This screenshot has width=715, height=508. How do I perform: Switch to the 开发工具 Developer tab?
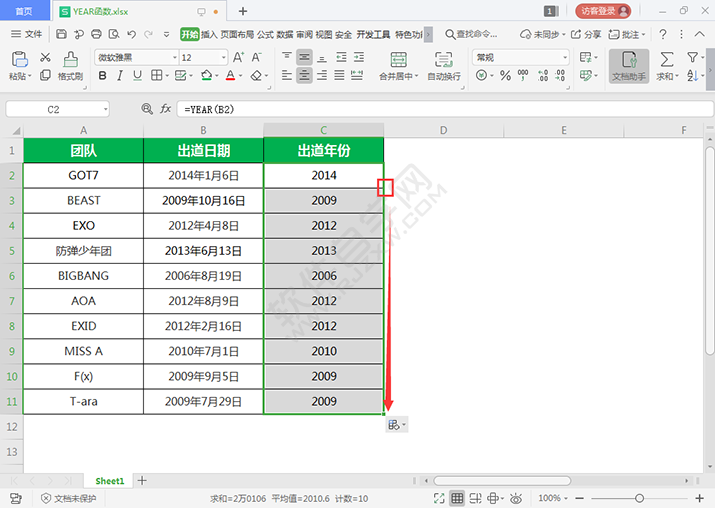click(x=373, y=35)
